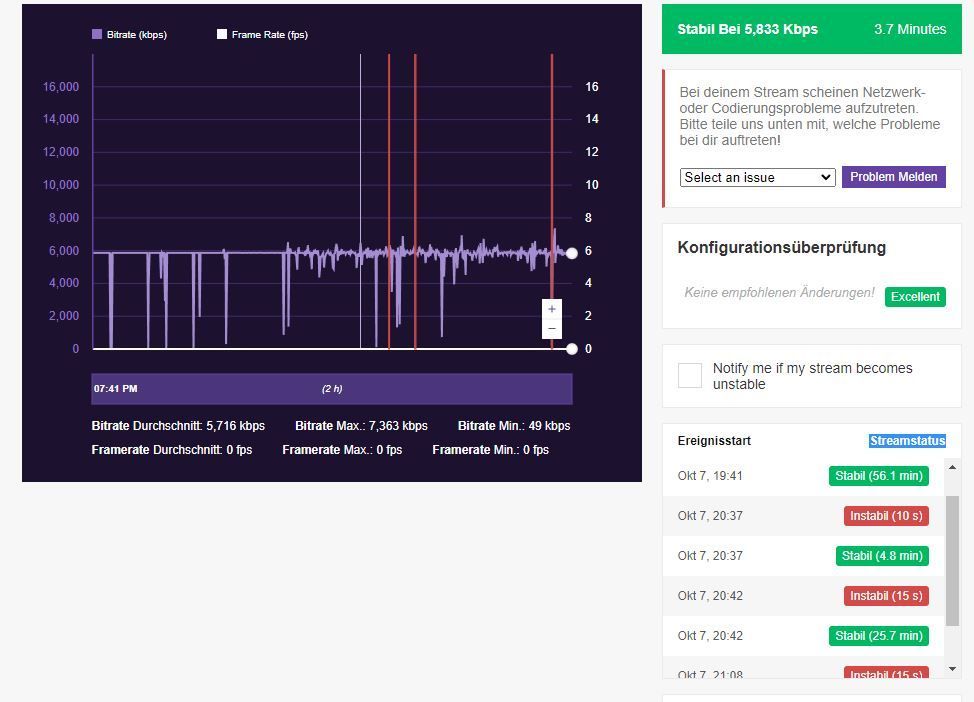
Task: Click the chart zoom-out minus icon
Action: (551, 326)
